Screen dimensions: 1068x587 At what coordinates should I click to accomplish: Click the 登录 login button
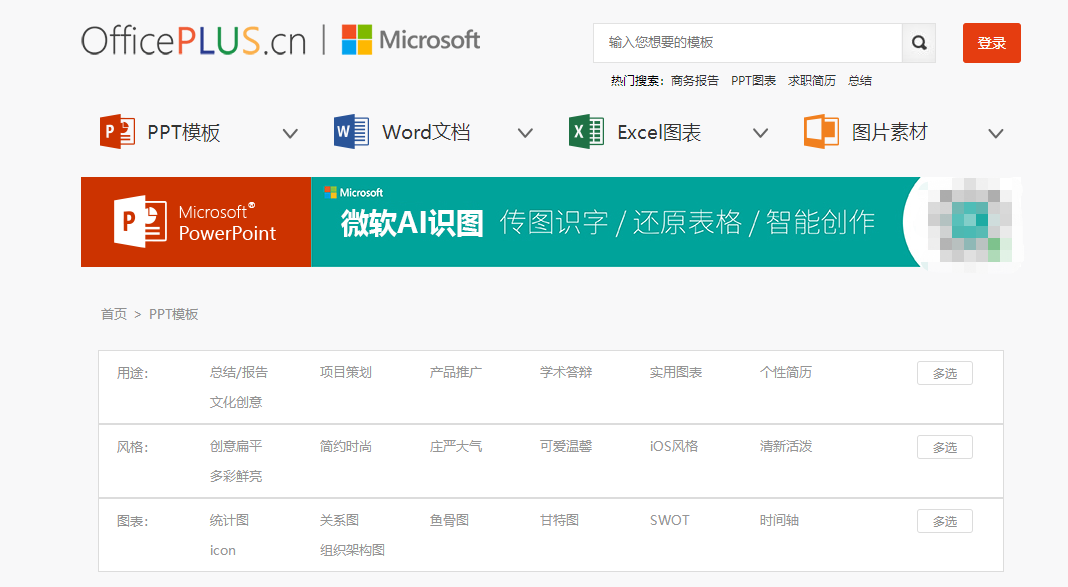click(992, 43)
